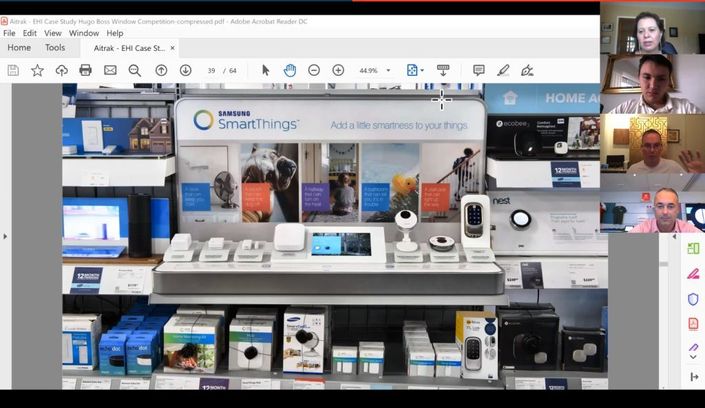The height and width of the screenshot is (408, 705).
Task: Open the green Organize Pages tool
Action: [x=693, y=248]
